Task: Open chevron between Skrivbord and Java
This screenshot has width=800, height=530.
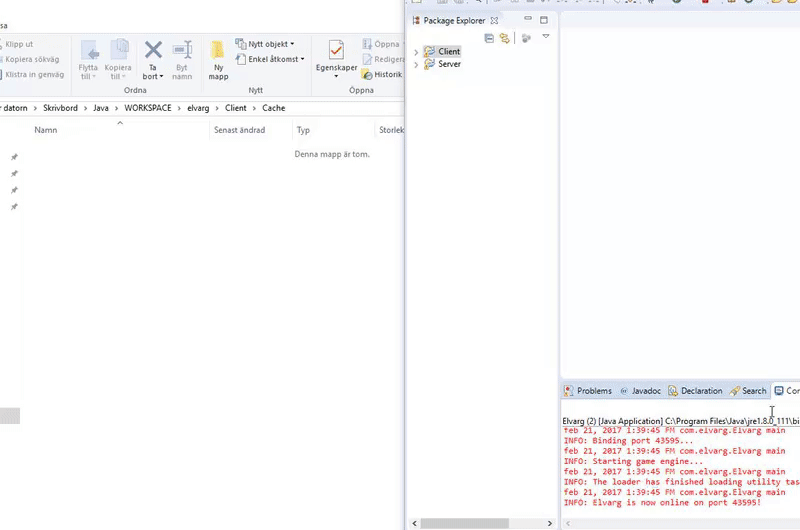Action: point(86,108)
